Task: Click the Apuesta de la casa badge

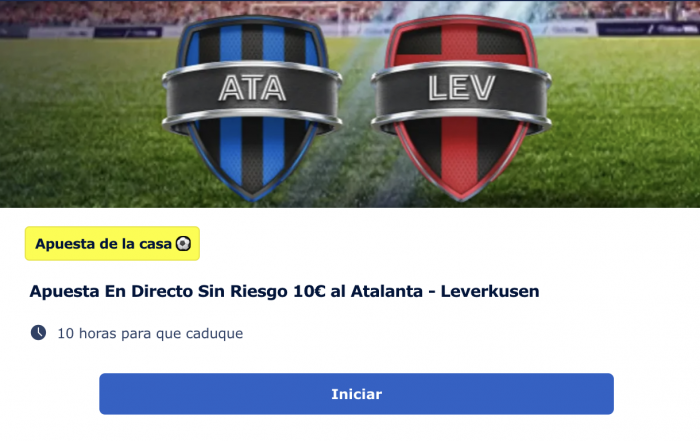Action: (112, 243)
